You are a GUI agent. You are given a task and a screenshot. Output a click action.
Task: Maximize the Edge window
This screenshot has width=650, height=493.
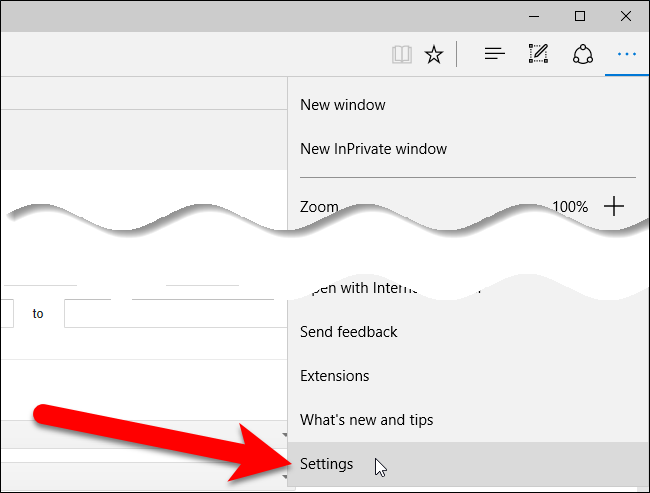(x=580, y=17)
